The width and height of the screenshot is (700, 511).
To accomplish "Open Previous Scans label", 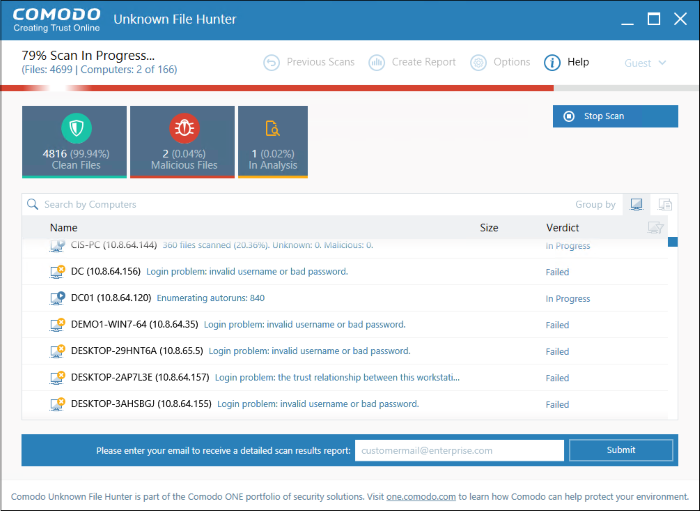I will pyautogui.click(x=321, y=62).
